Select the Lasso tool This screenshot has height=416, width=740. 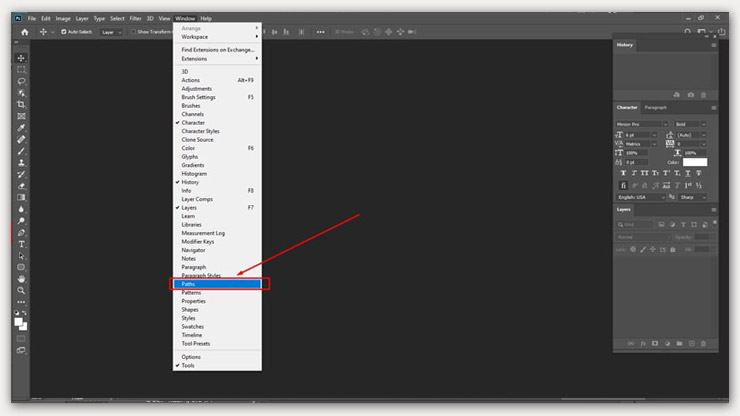21,80
